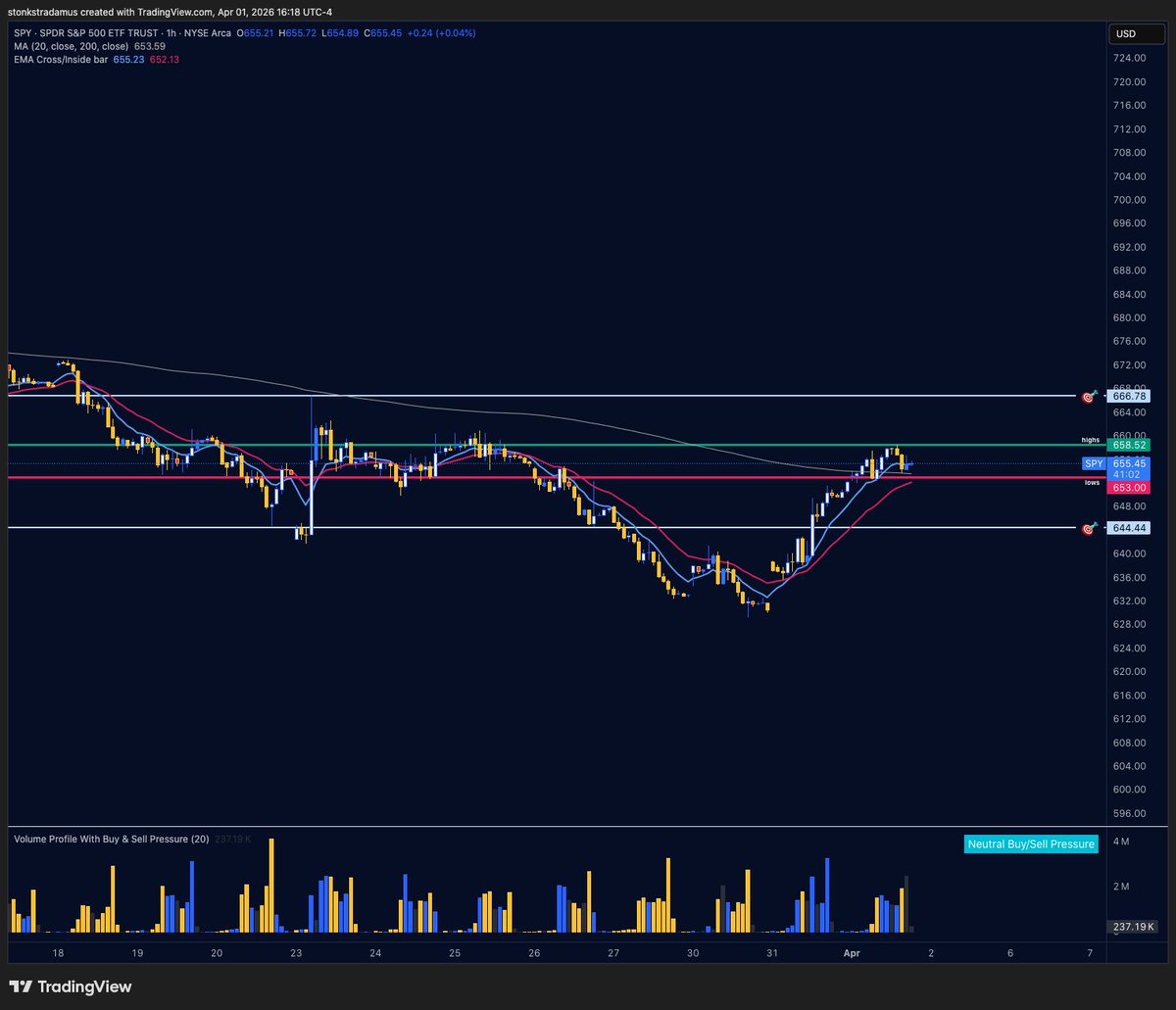
Task: Select the red 653.00 price label
Action: click(x=1129, y=487)
